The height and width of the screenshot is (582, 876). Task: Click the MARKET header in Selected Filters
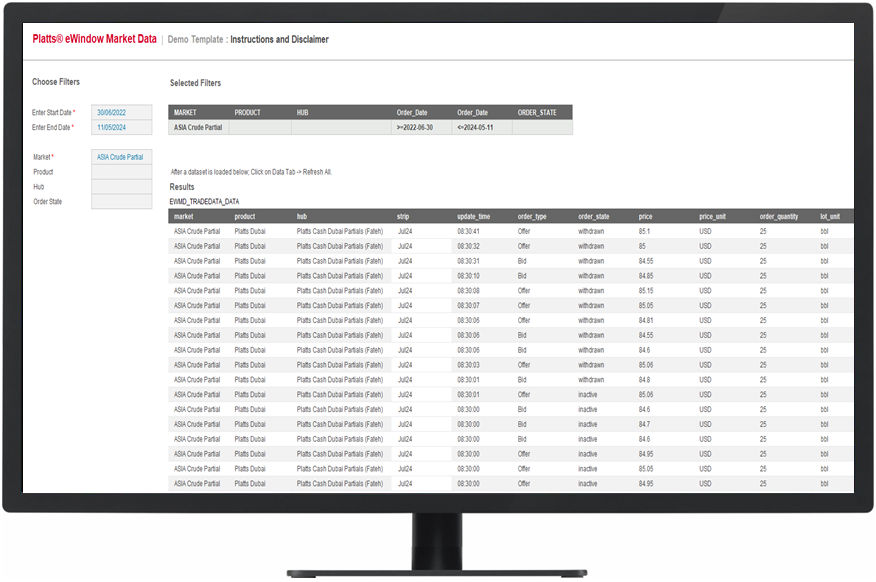click(185, 112)
